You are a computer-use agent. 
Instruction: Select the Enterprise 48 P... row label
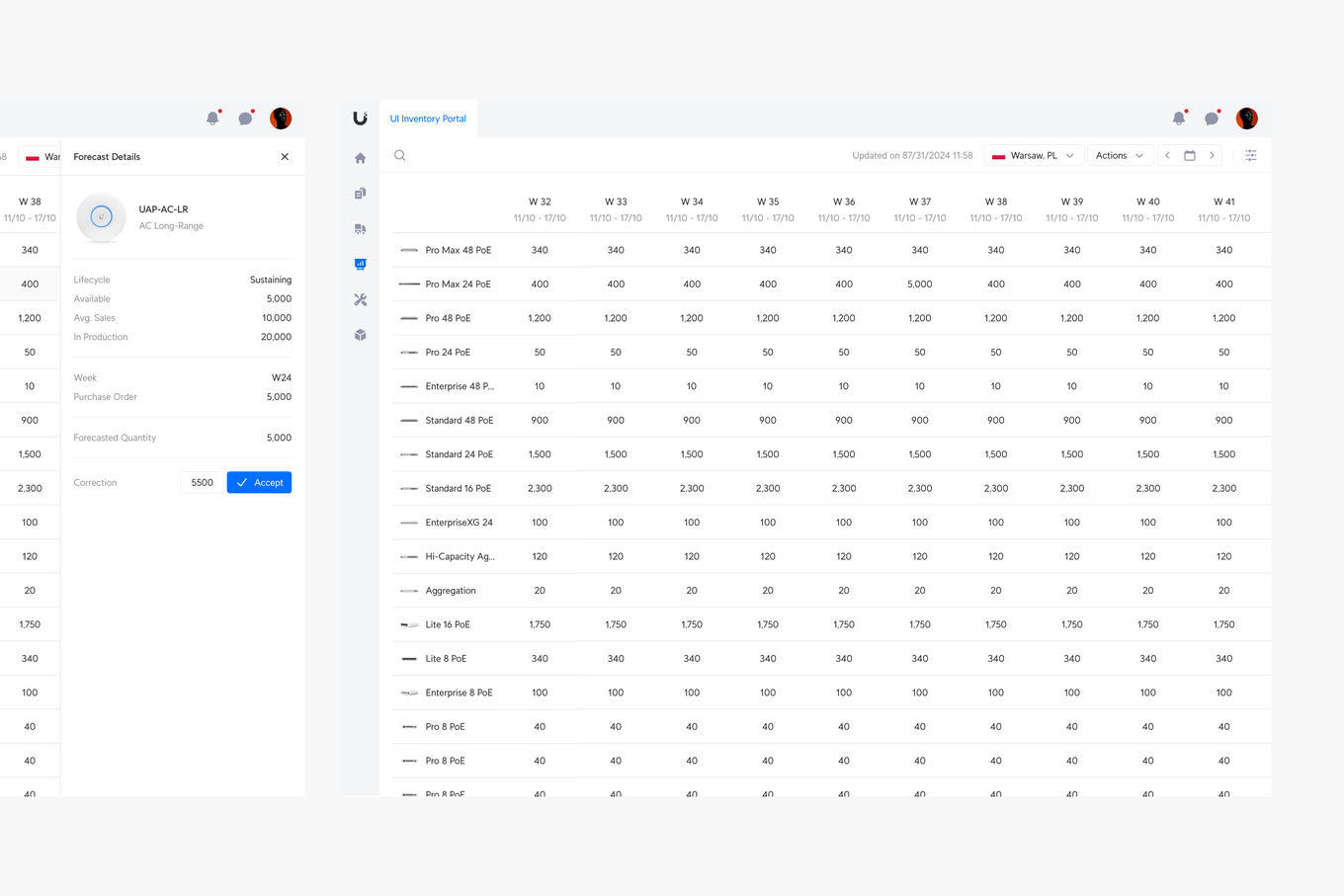(460, 386)
